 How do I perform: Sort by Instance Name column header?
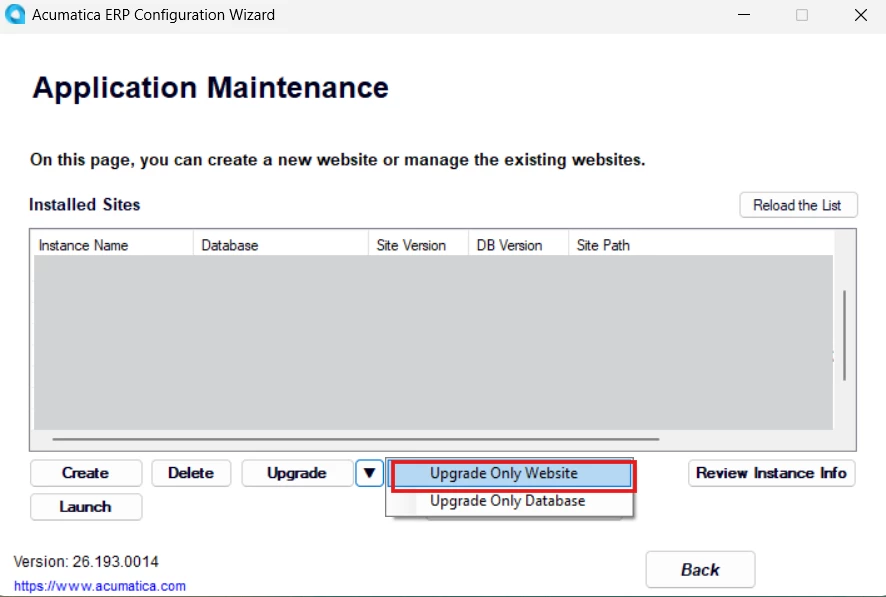tap(113, 245)
